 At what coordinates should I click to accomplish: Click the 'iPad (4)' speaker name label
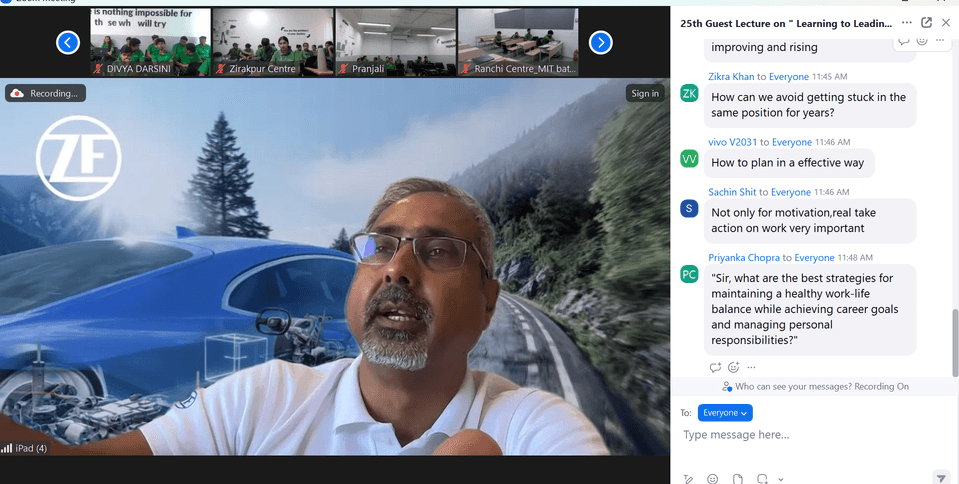[31, 448]
